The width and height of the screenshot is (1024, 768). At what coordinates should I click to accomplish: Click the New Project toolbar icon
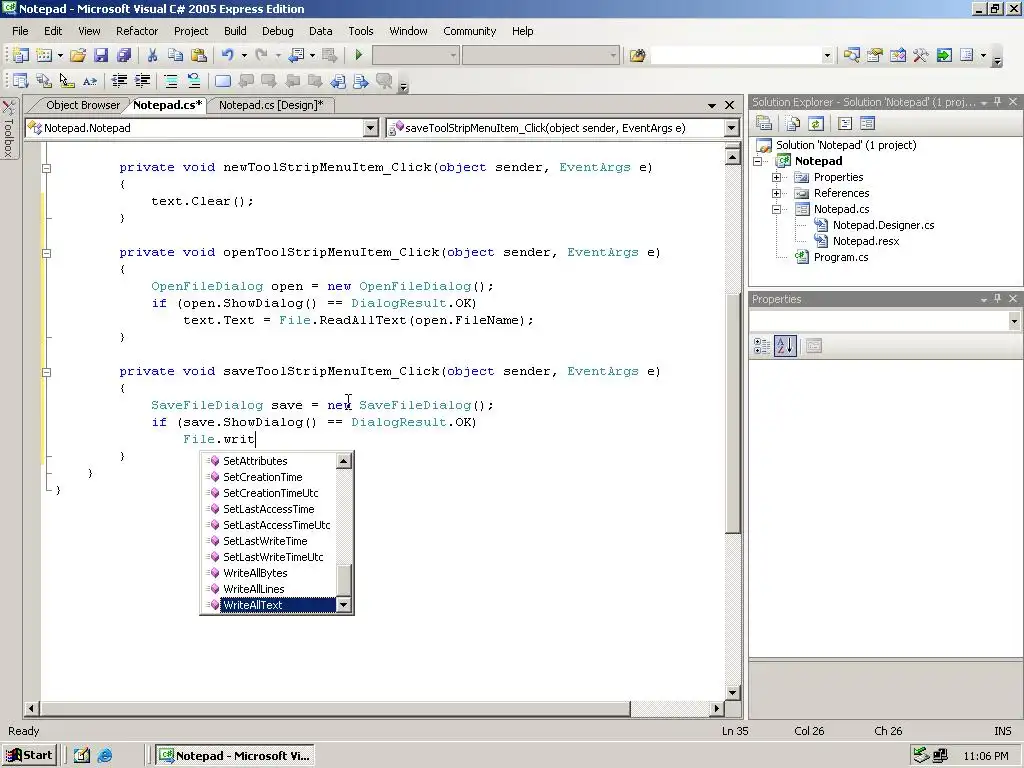tap(21, 56)
